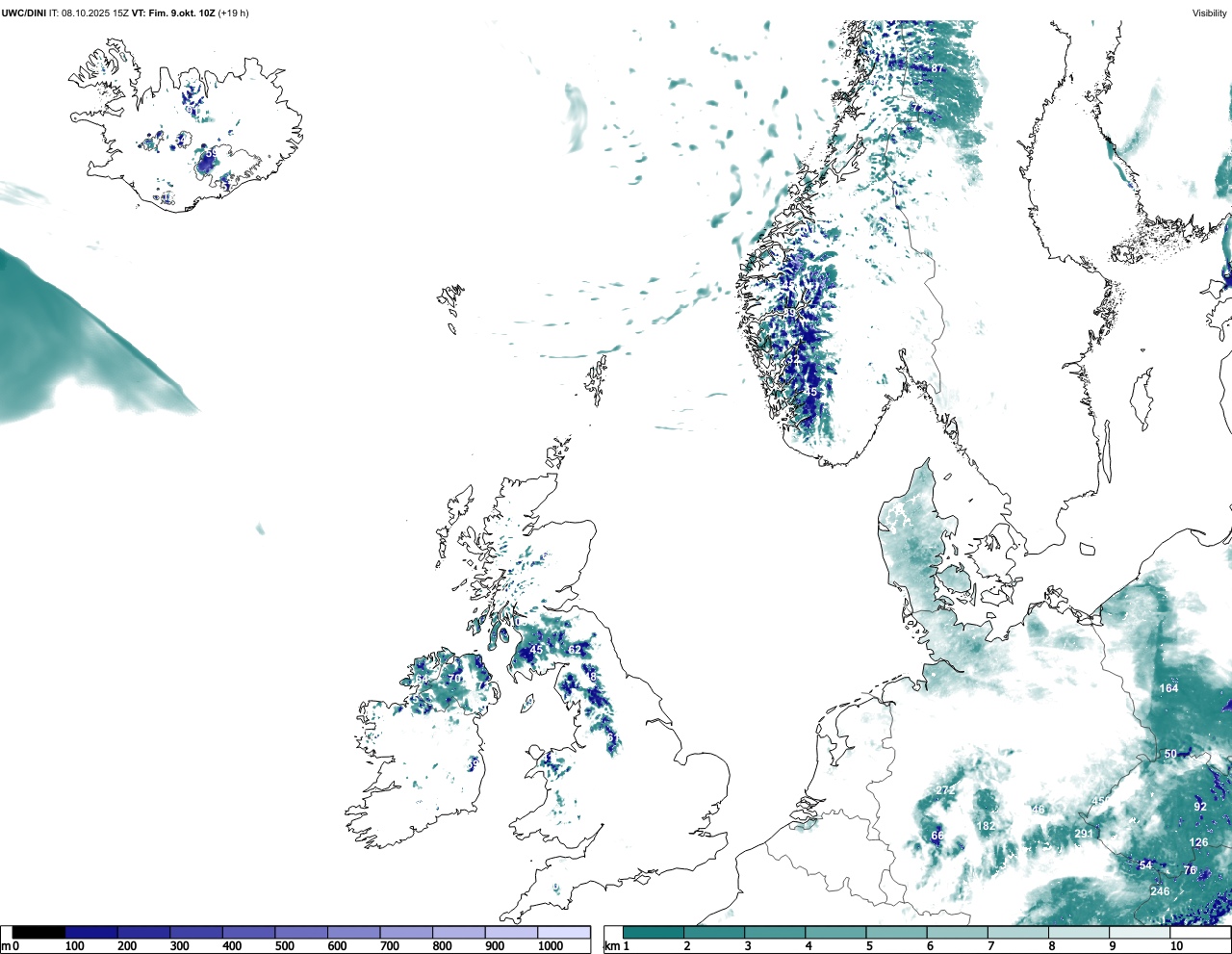
Task: Click the '62' value over southern Scotland
Action: pyautogui.click(x=575, y=650)
